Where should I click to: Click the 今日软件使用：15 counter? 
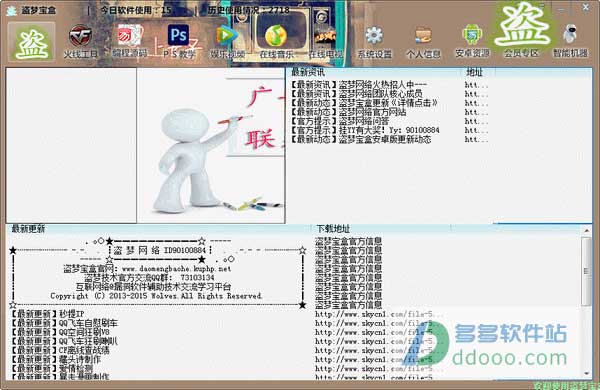(136, 10)
